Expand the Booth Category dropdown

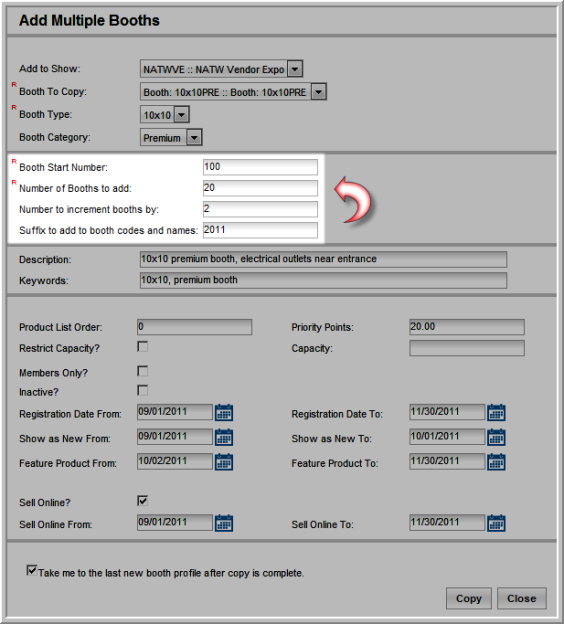[x=194, y=138]
